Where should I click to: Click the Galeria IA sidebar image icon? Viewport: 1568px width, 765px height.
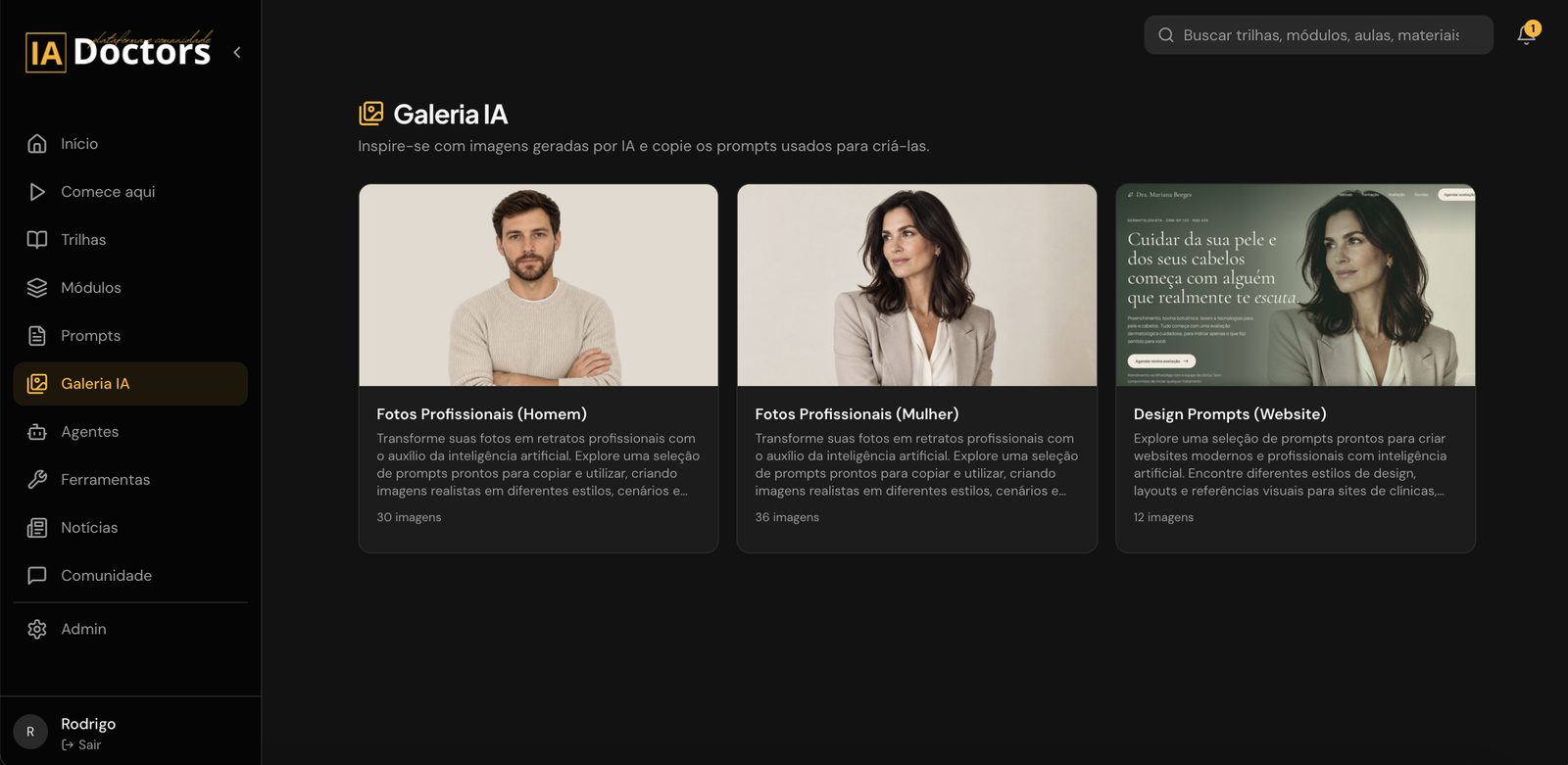pos(37,384)
